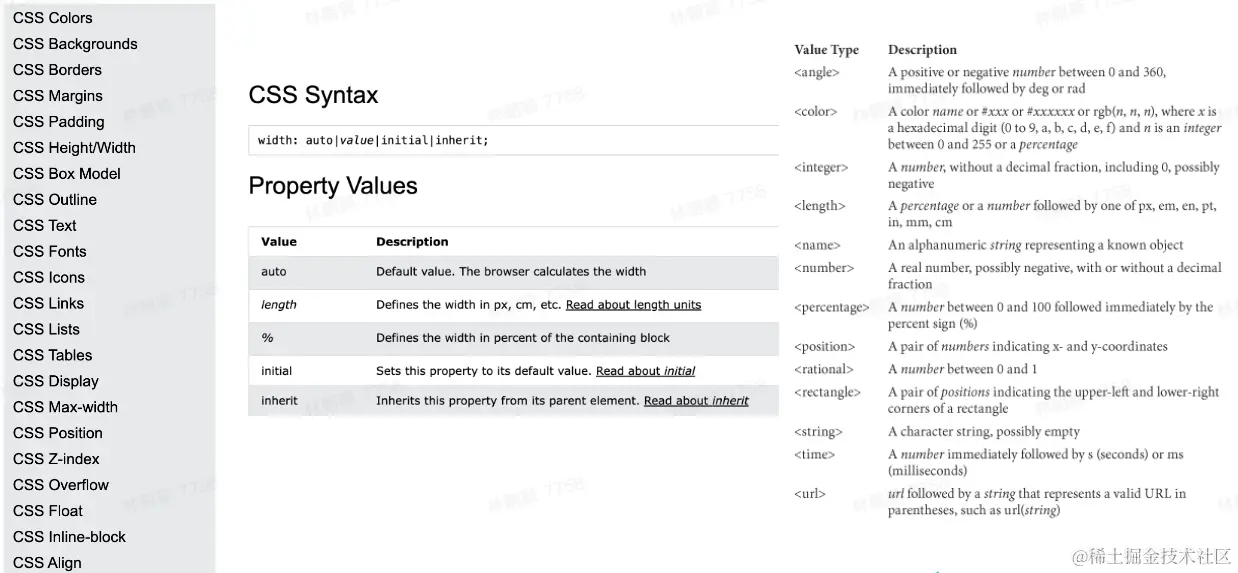Select the CSS Height/Width sidebar item
The image size is (1238, 573).
[74, 148]
